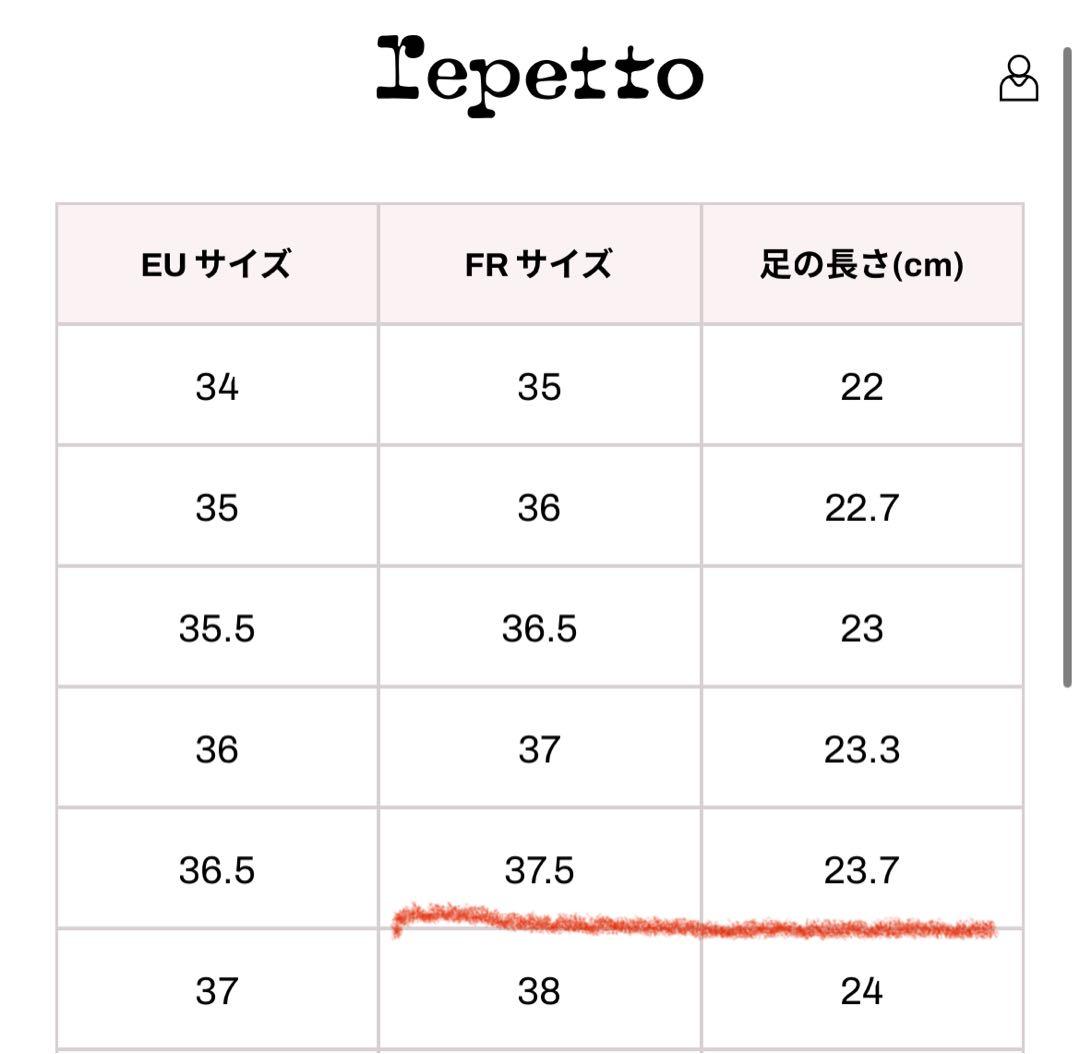1080x1054 pixels.
Task: Click the FR size 37.5 cell
Action: point(539,870)
